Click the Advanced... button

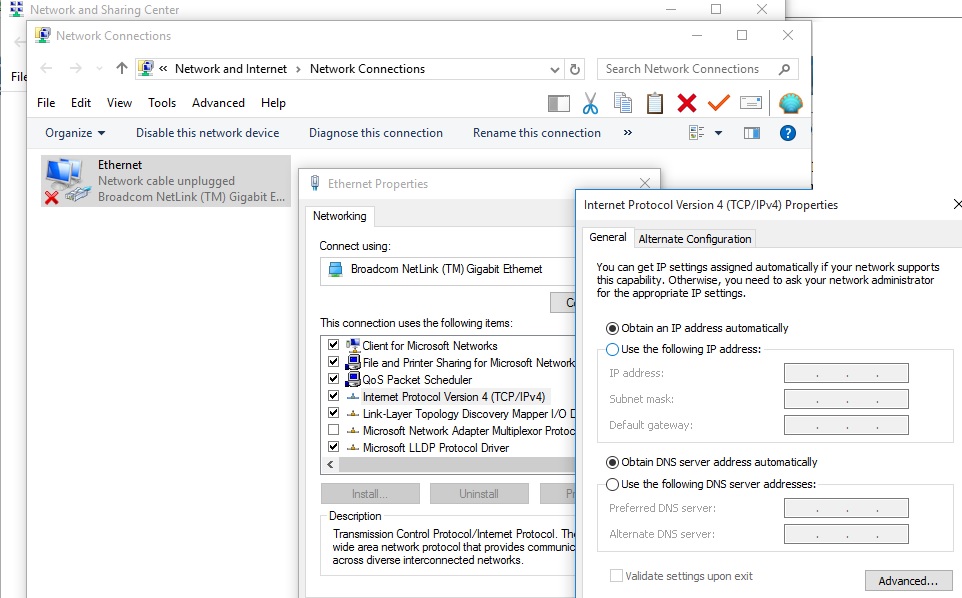(908, 581)
